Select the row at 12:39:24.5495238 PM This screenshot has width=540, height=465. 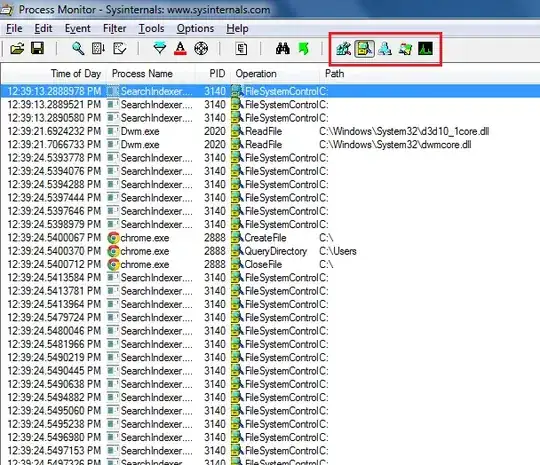click(270, 424)
